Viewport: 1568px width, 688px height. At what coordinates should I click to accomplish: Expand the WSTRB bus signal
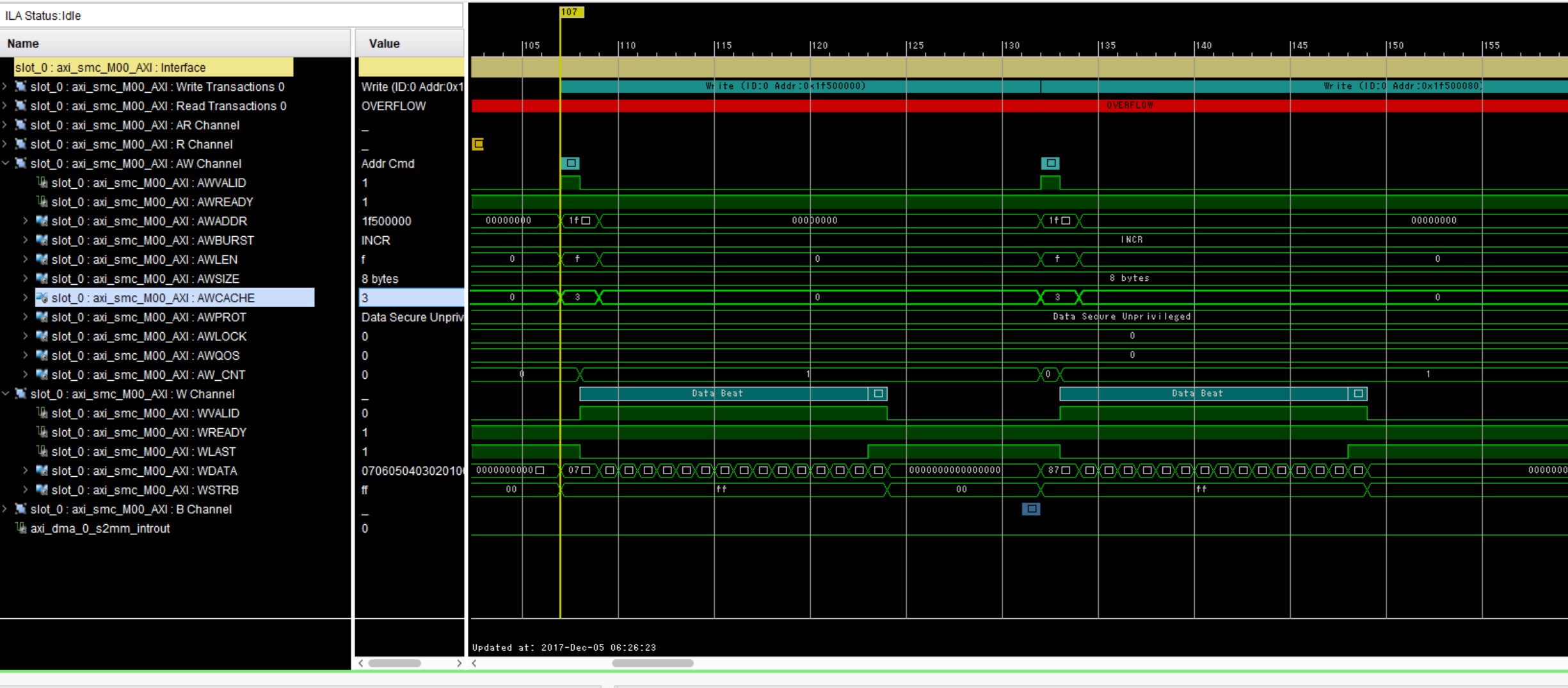[26, 490]
